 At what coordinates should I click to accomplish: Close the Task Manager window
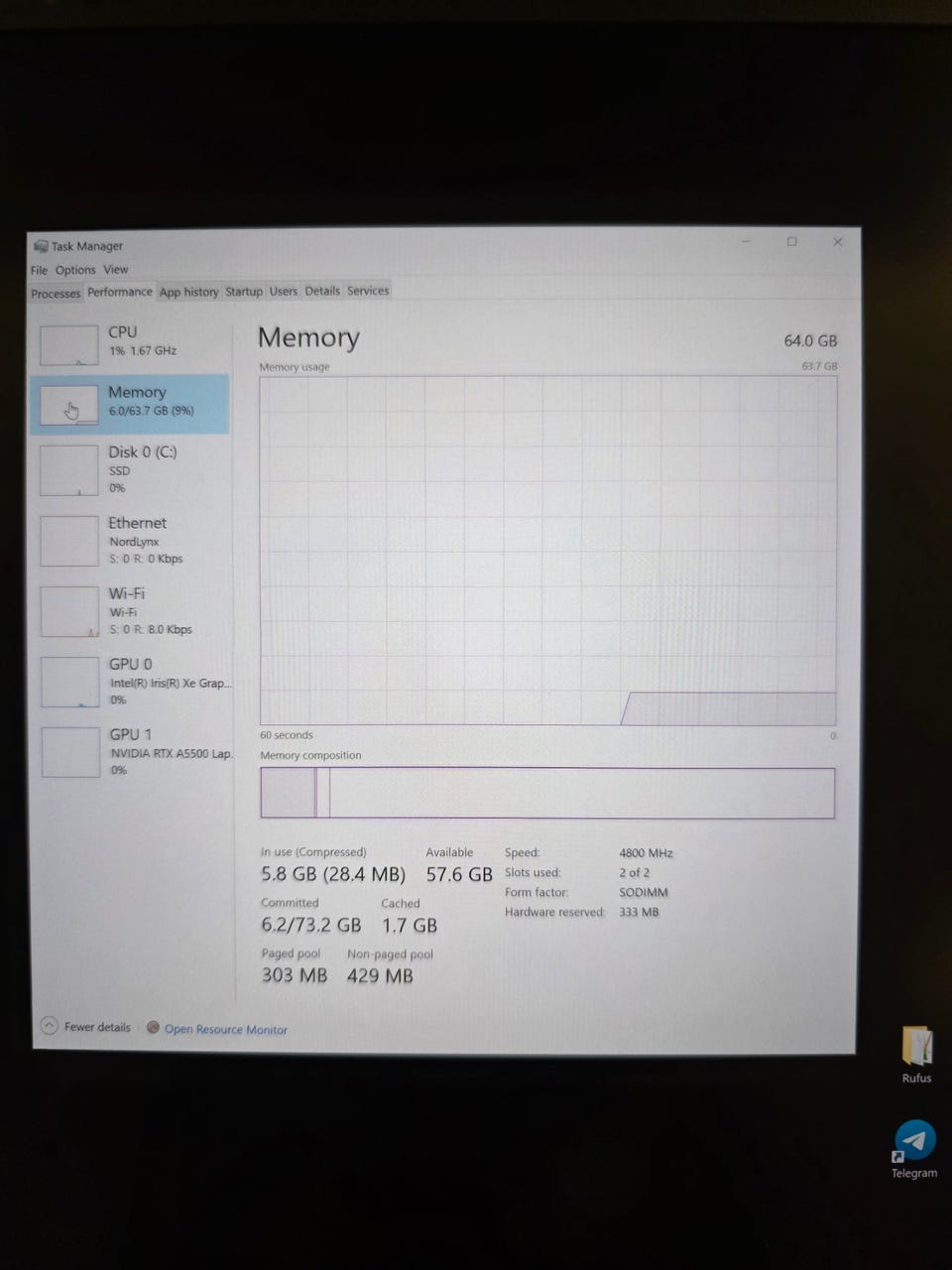point(838,241)
